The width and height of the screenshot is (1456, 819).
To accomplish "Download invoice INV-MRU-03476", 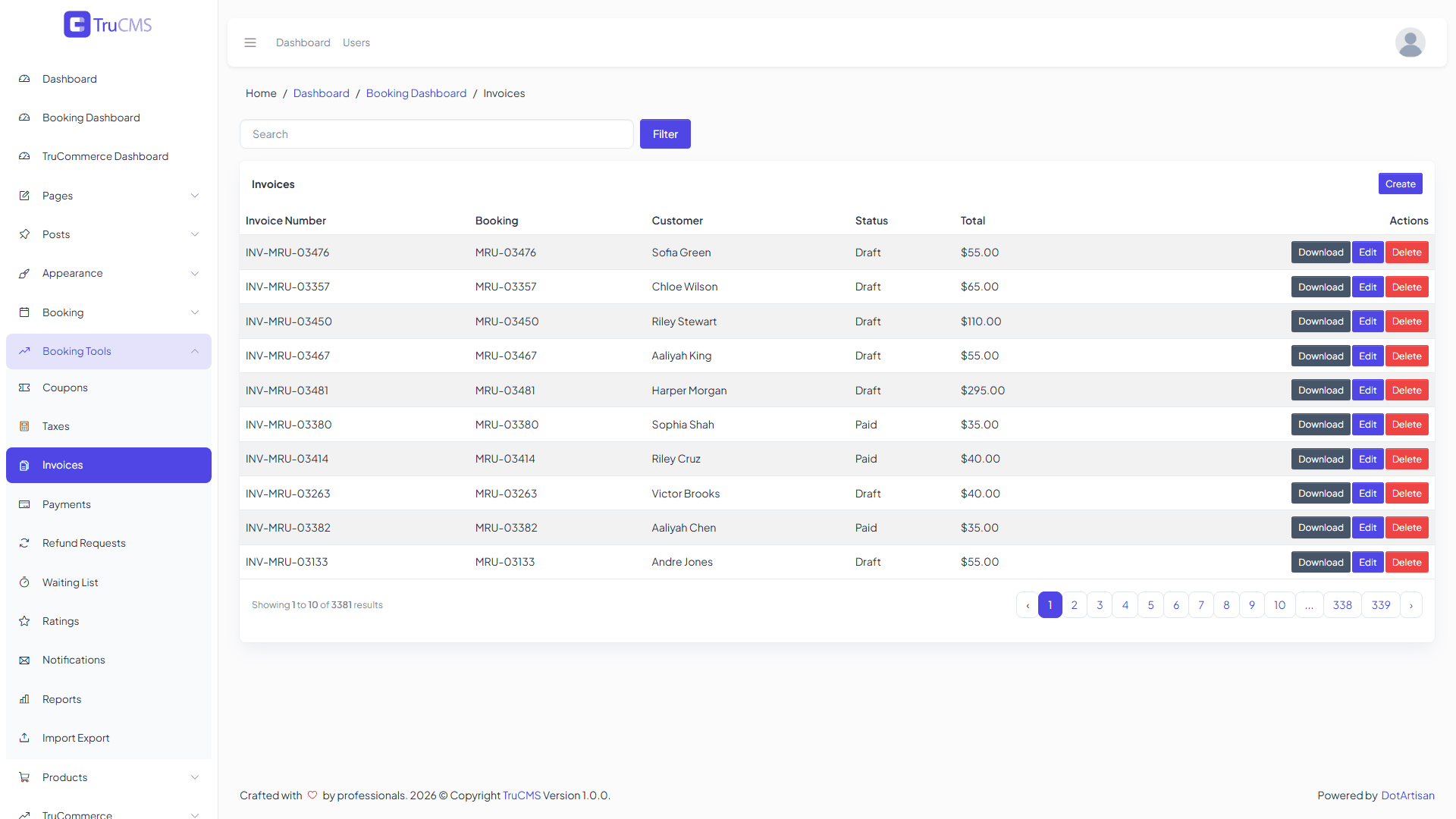I will pyautogui.click(x=1320, y=253).
